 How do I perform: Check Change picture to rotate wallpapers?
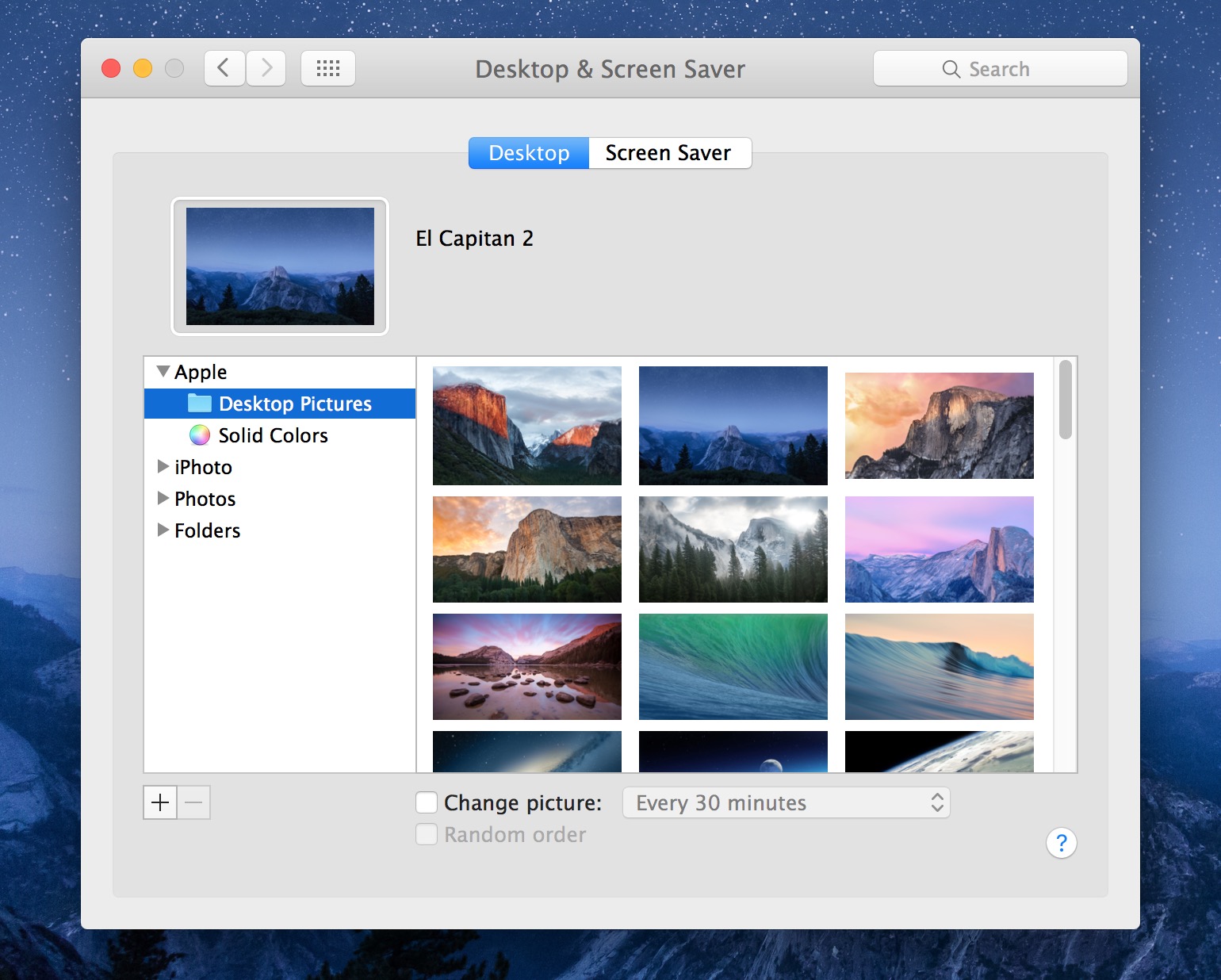coord(426,802)
